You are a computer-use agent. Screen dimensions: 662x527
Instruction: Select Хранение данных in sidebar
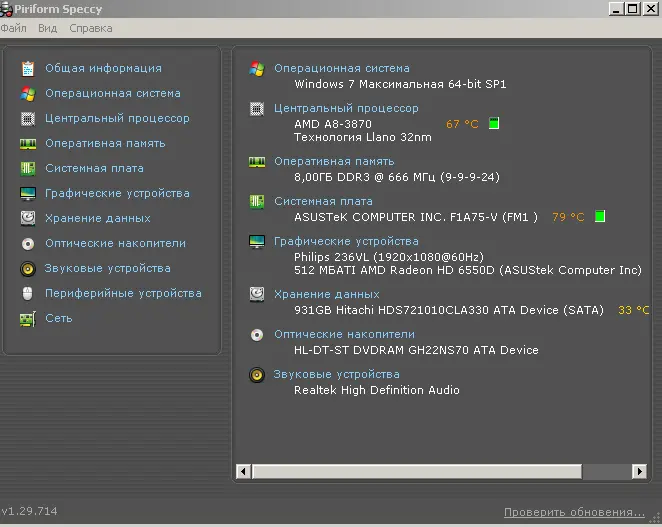point(98,218)
